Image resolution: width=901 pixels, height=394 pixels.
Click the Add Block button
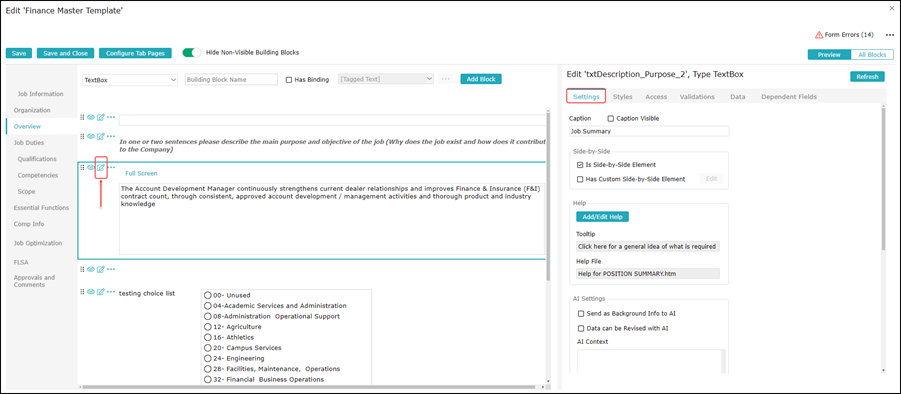pos(481,79)
